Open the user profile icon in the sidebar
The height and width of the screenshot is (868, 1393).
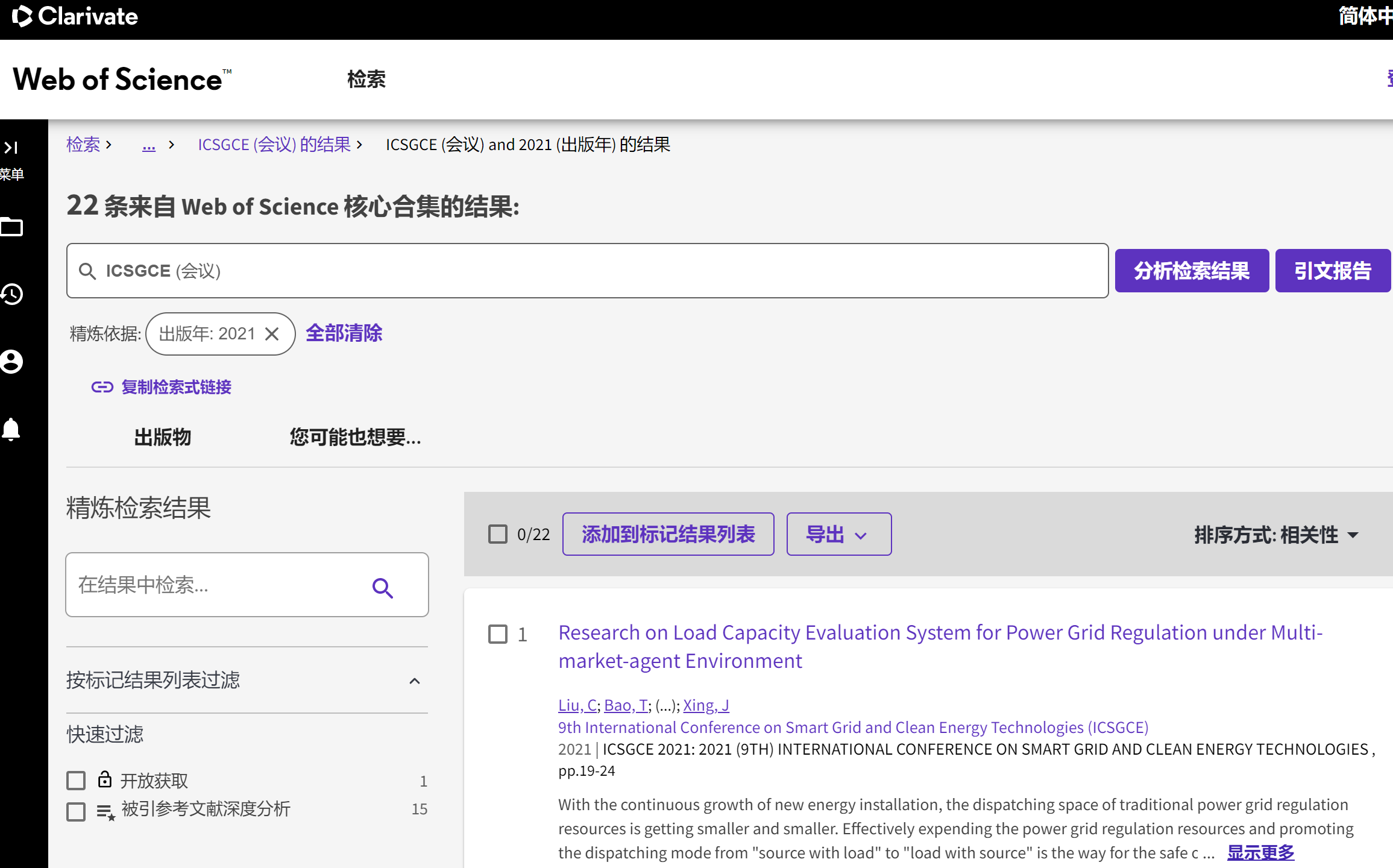pos(11,362)
